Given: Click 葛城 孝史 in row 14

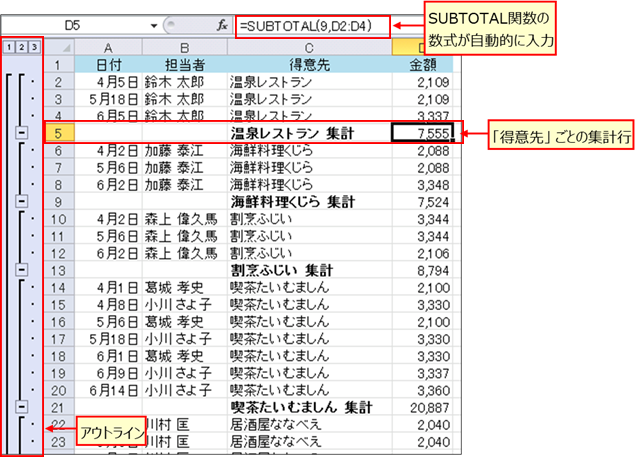Looking at the screenshot, I should coord(185,287).
